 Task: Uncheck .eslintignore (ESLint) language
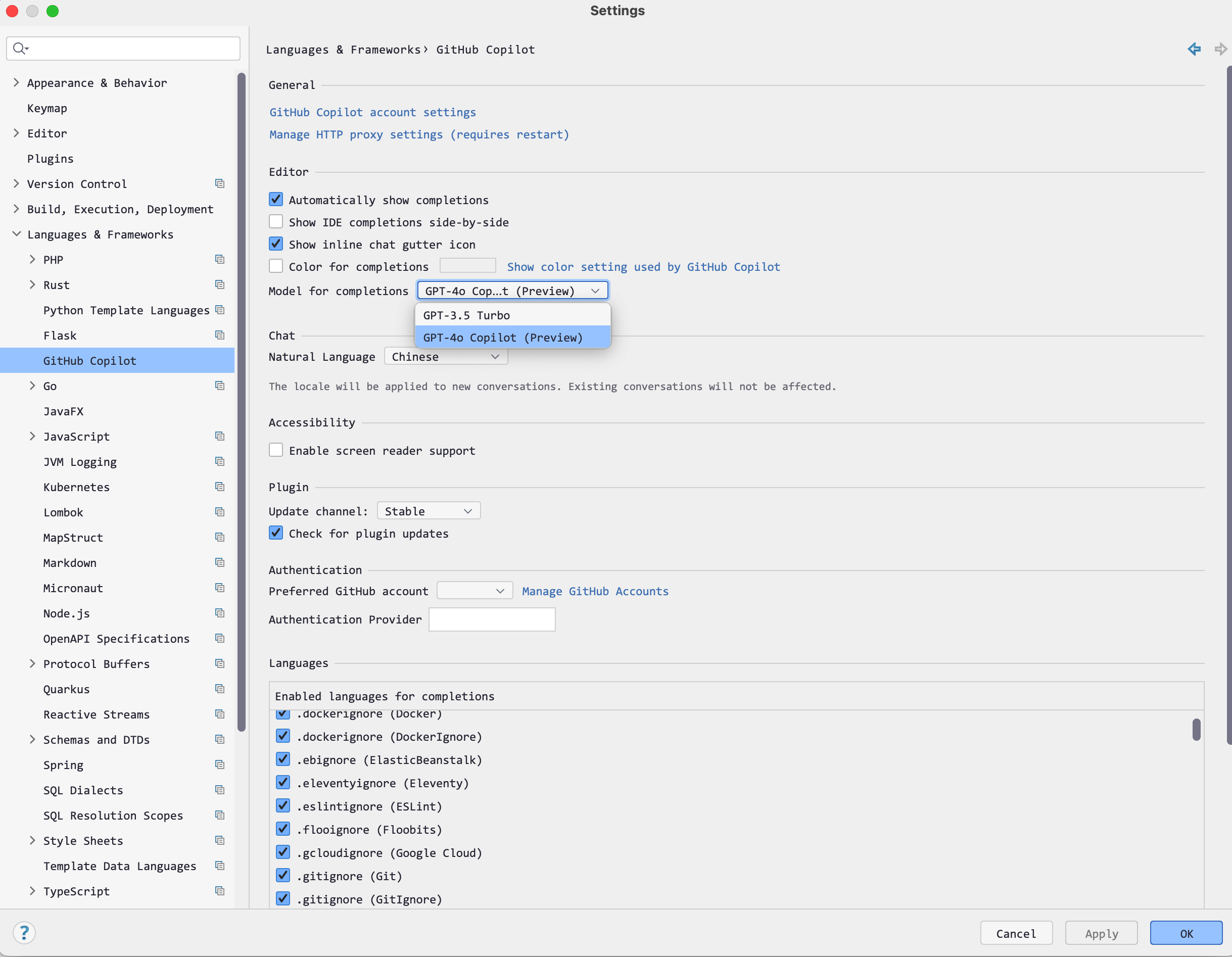pyautogui.click(x=283, y=806)
